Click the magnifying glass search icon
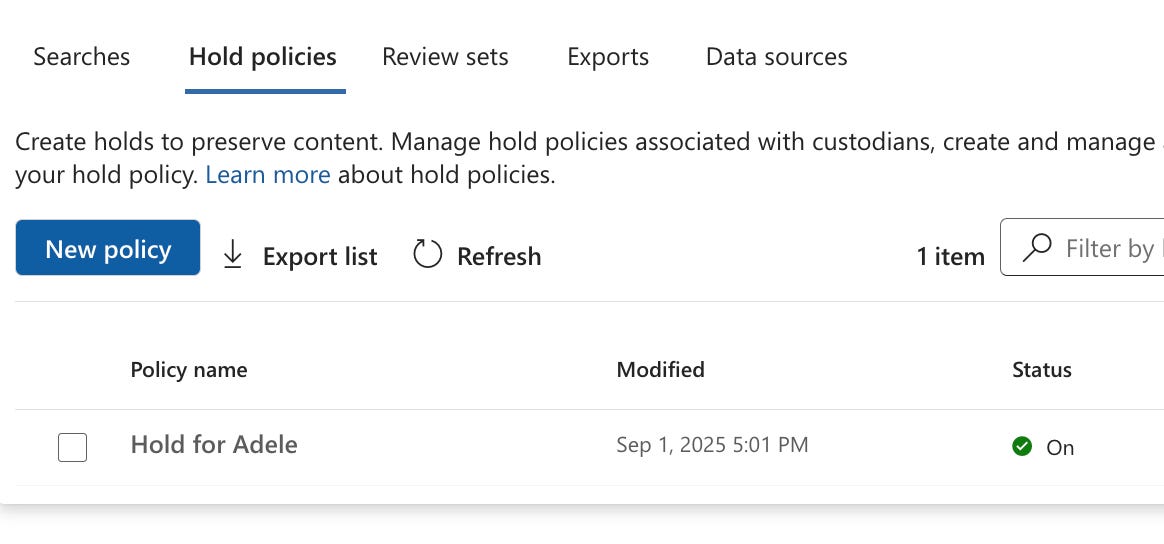Image resolution: width=1164 pixels, height=544 pixels. pyautogui.click(x=1038, y=247)
